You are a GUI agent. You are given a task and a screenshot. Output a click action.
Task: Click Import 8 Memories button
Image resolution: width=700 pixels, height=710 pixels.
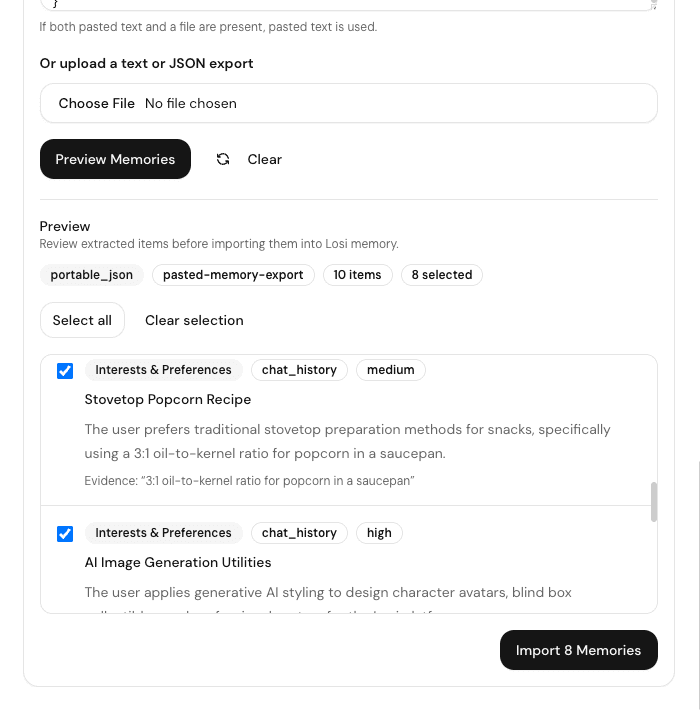[579, 650]
